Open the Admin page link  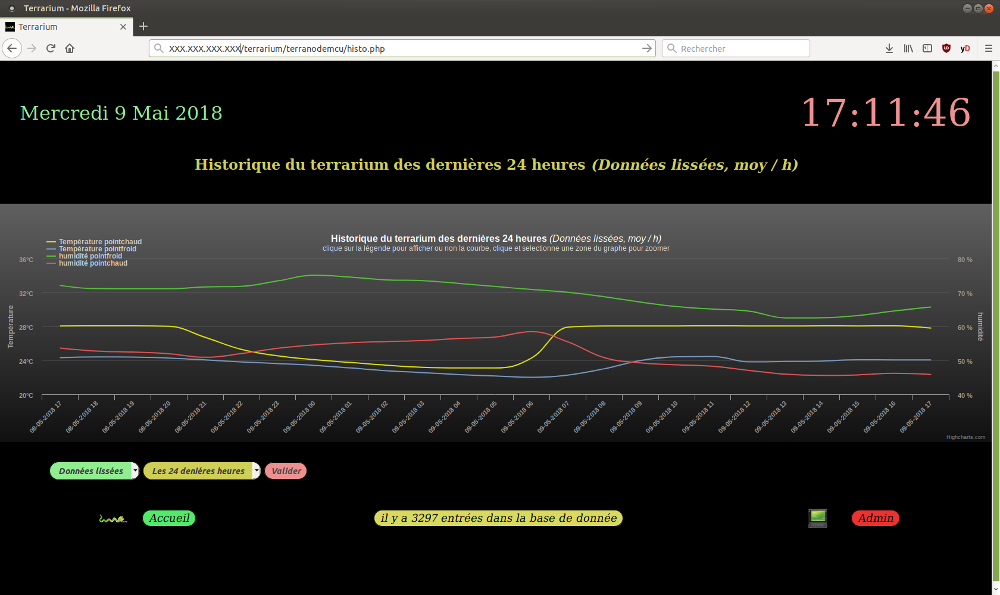click(875, 518)
